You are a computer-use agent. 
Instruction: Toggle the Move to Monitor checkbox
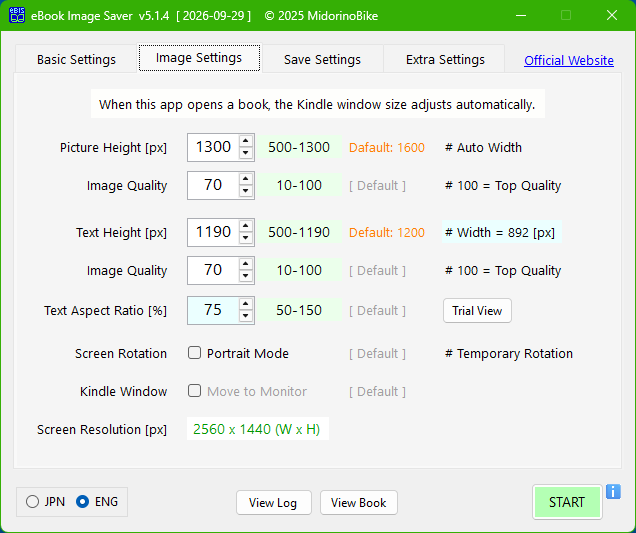[194, 391]
